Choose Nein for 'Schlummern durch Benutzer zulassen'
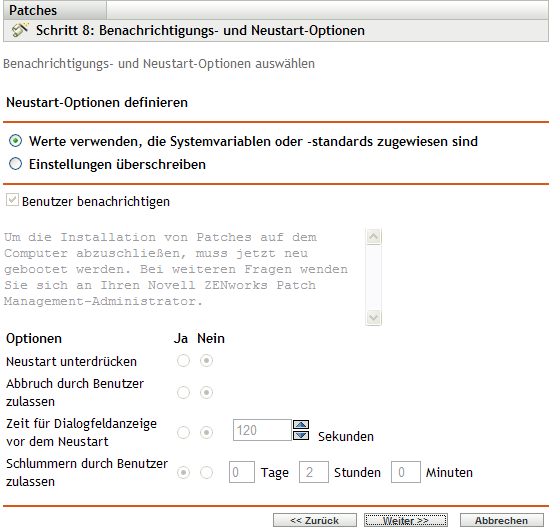 pyautogui.click(x=206, y=472)
